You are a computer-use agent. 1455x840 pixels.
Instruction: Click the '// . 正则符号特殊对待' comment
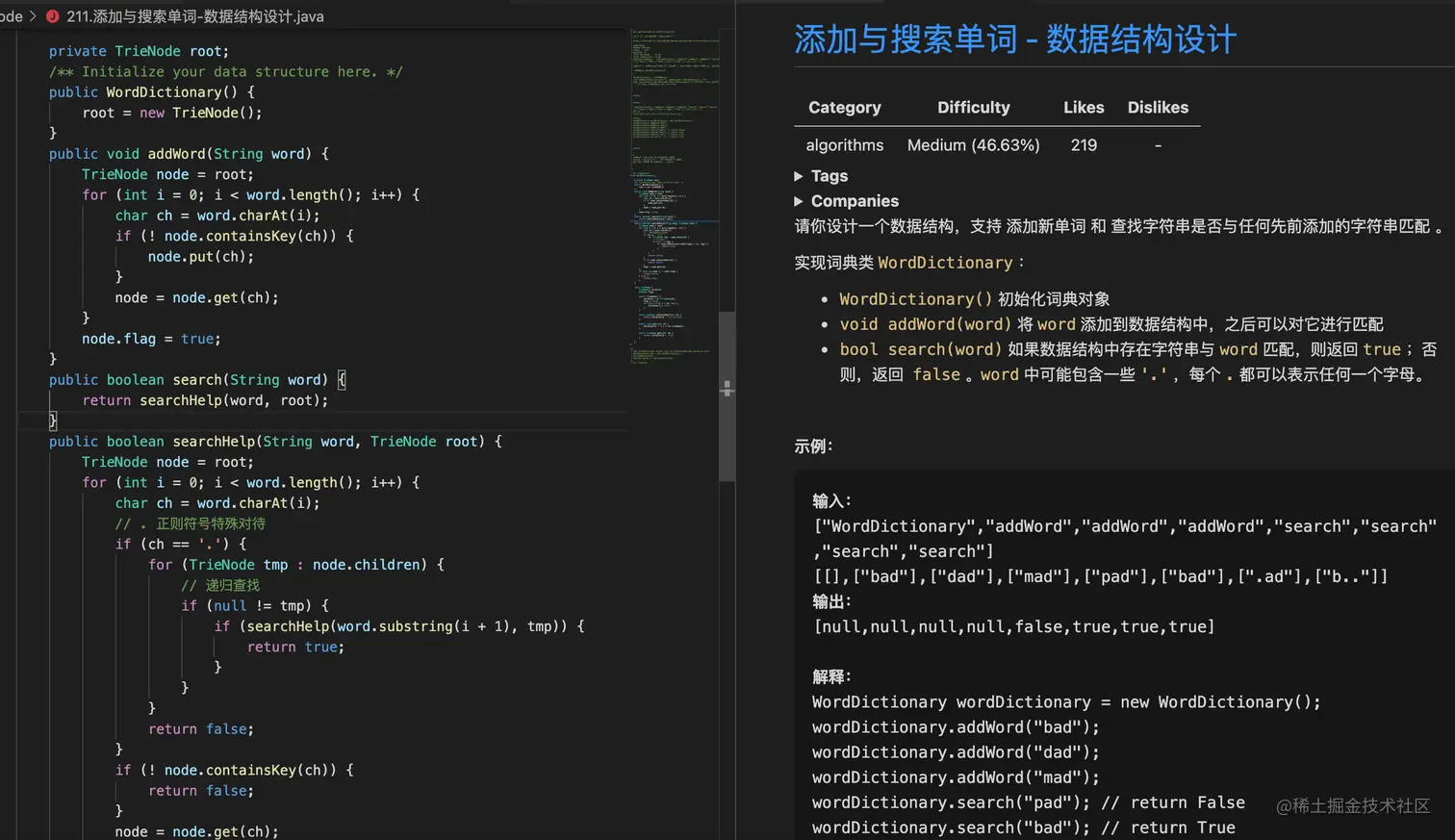point(191,524)
